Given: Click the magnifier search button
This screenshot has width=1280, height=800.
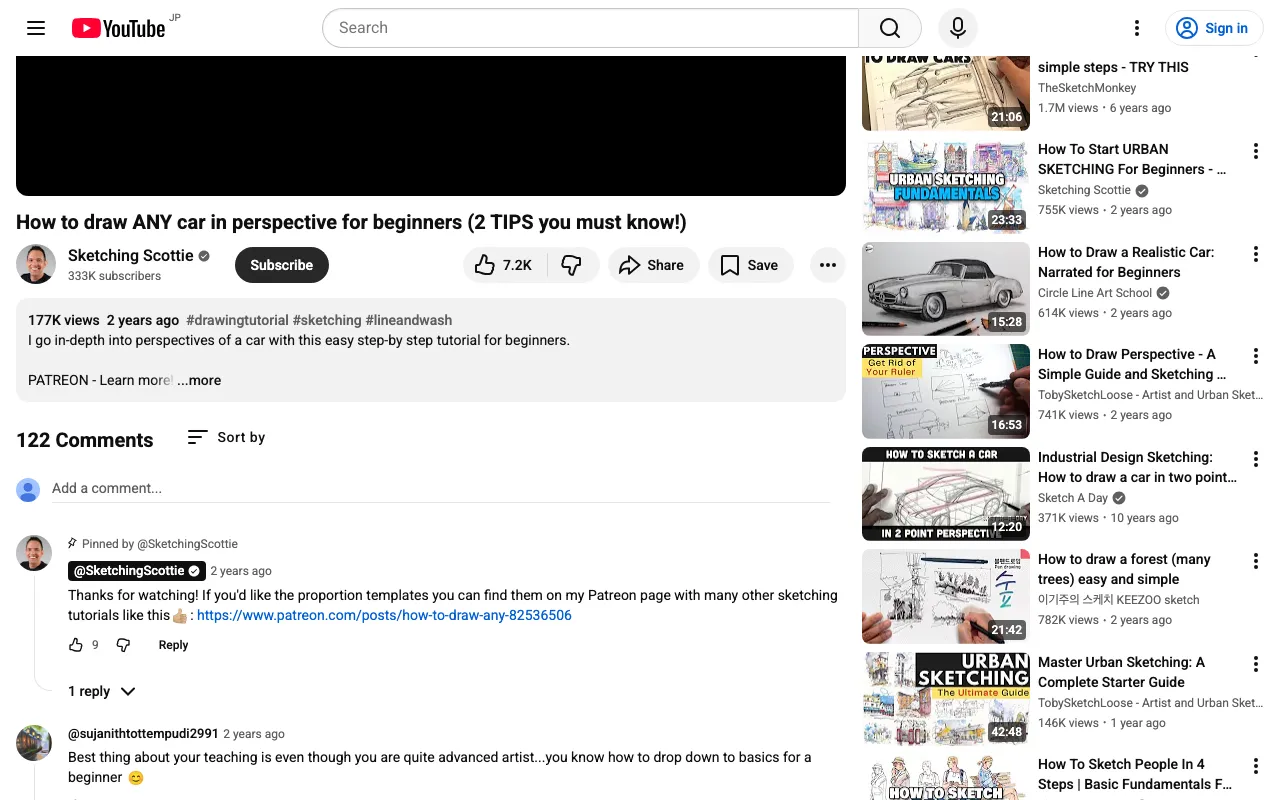Looking at the screenshot, I should 889,28.
